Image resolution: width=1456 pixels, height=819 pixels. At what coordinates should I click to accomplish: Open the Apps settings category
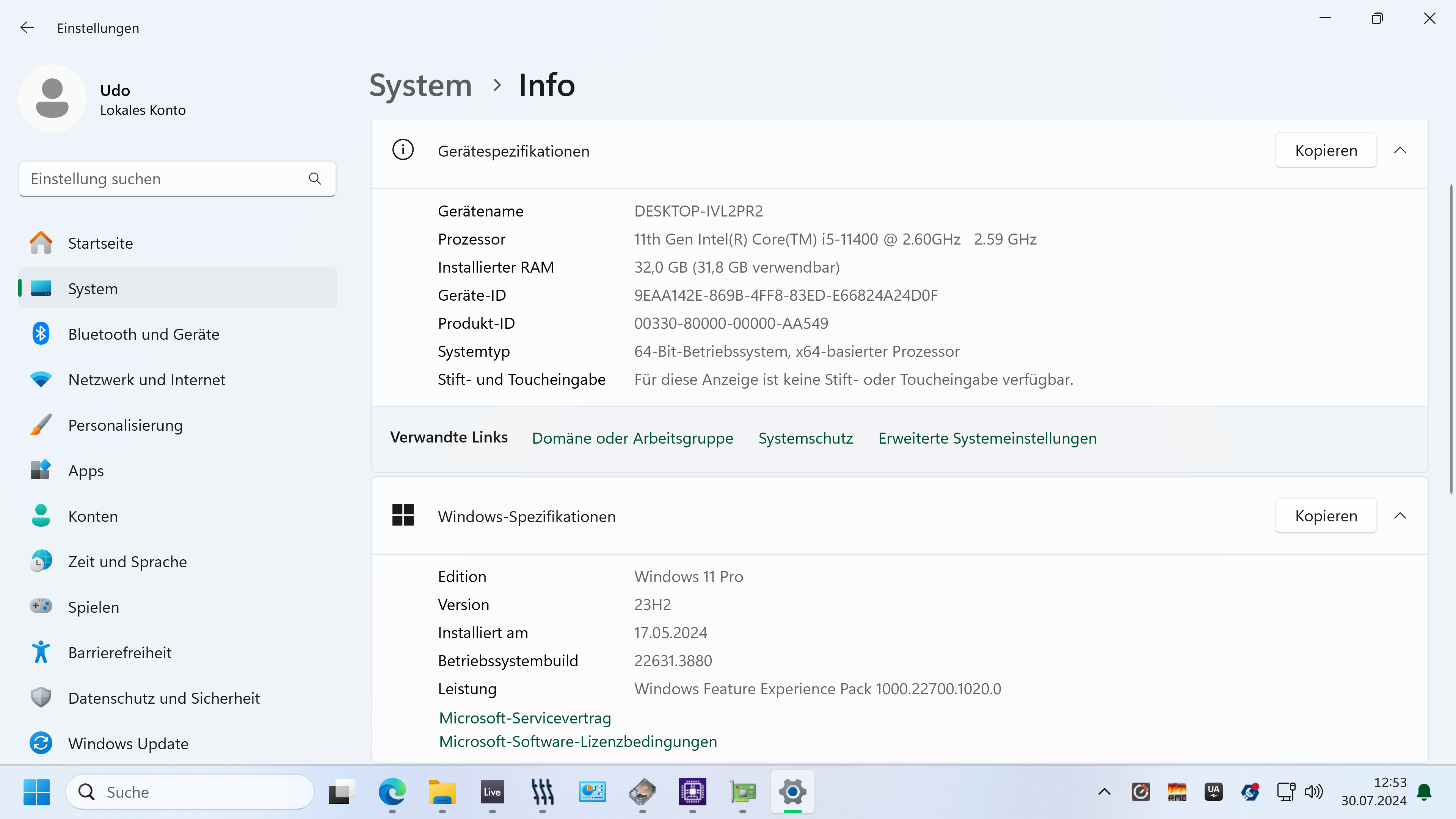click(x=86, y=470)
